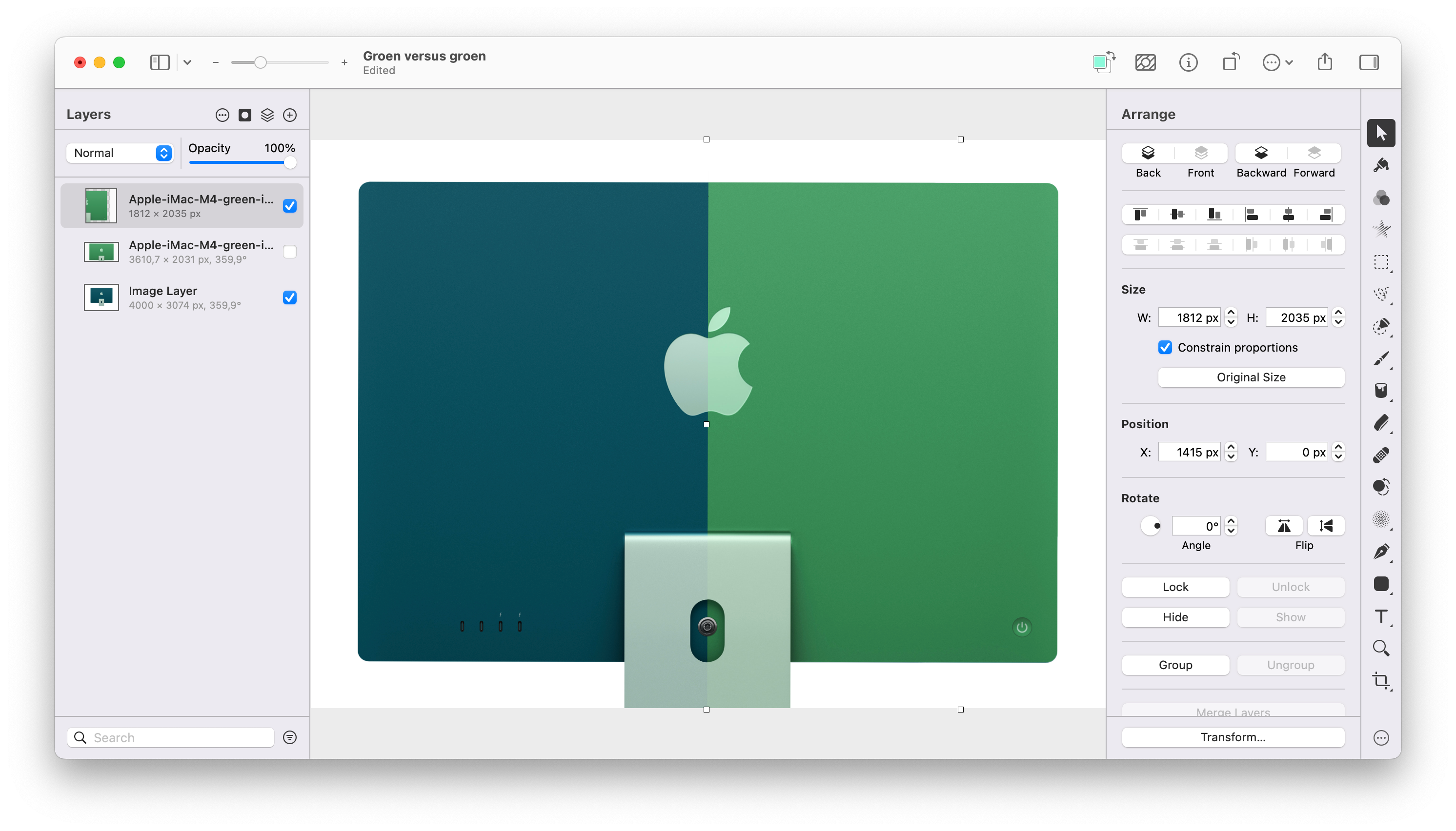1456x831 pixels.
Task: Click the Y position stepper
Action: (x=1338, y=452)
